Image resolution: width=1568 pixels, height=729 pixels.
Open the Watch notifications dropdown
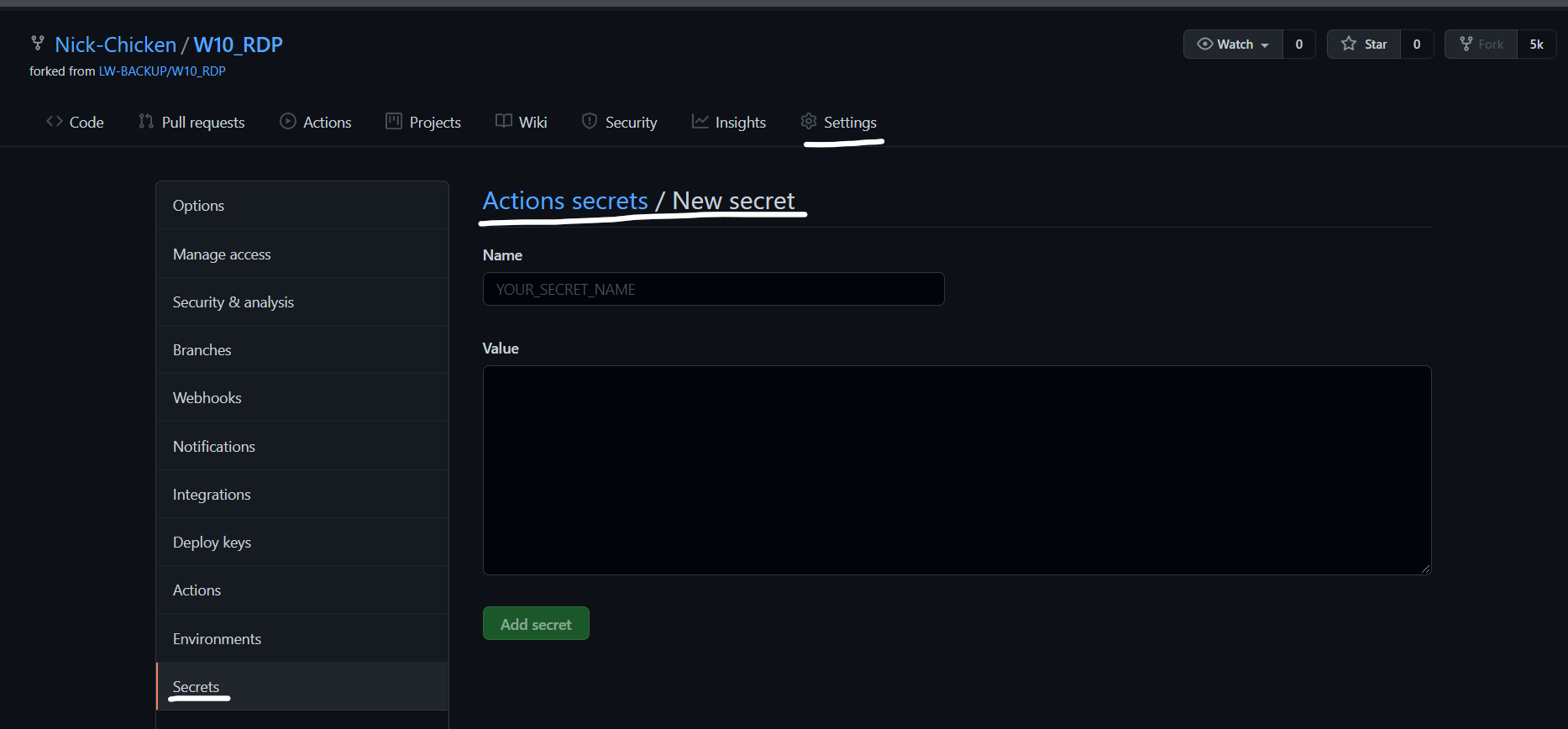pos(1233,45)
